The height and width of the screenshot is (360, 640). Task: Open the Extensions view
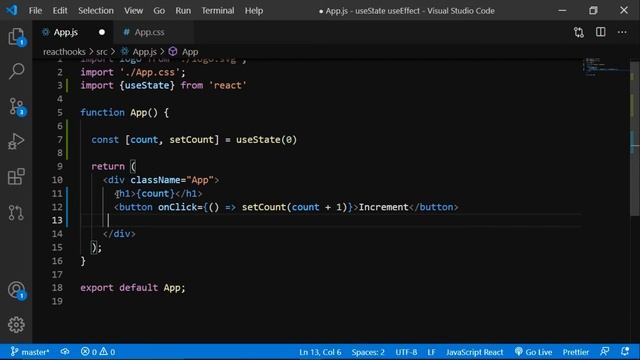(x=16, y=177)
